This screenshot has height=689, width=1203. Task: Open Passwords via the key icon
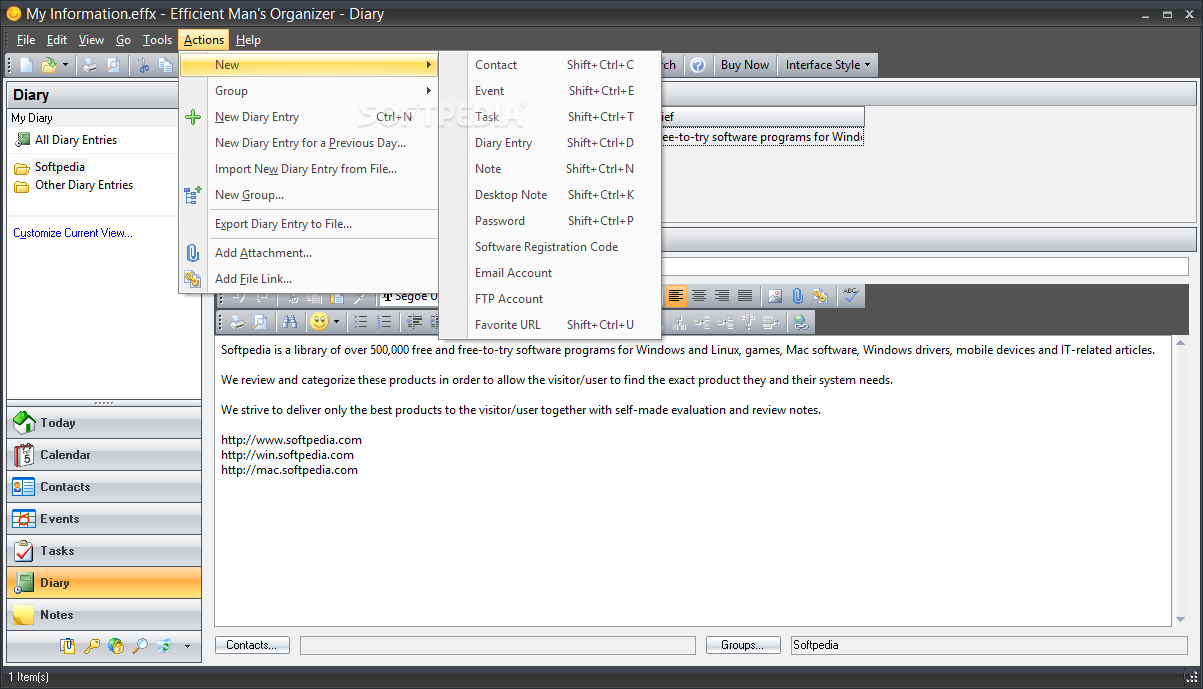click(92, 646)
